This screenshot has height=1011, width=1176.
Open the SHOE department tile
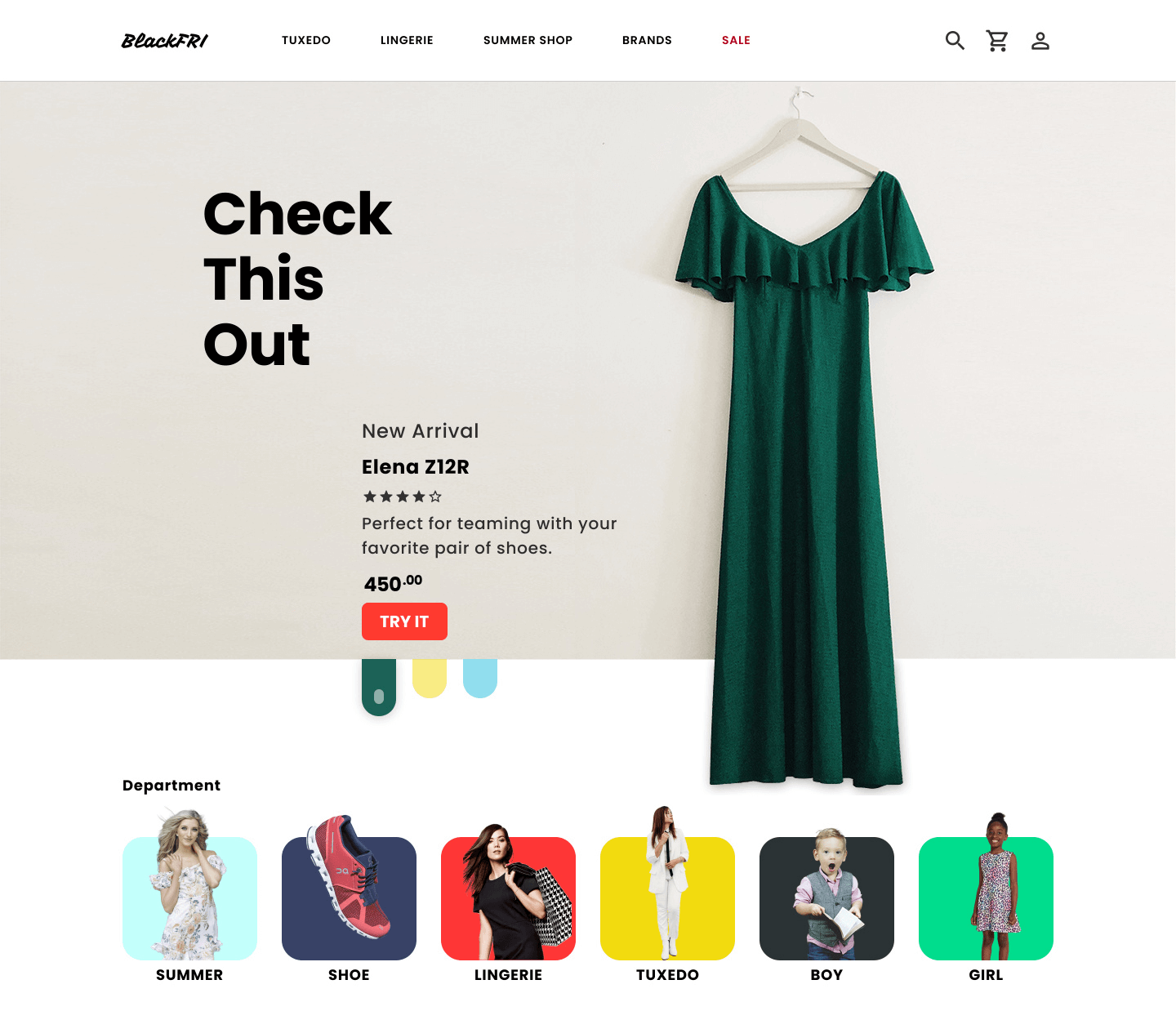point(349,898)
